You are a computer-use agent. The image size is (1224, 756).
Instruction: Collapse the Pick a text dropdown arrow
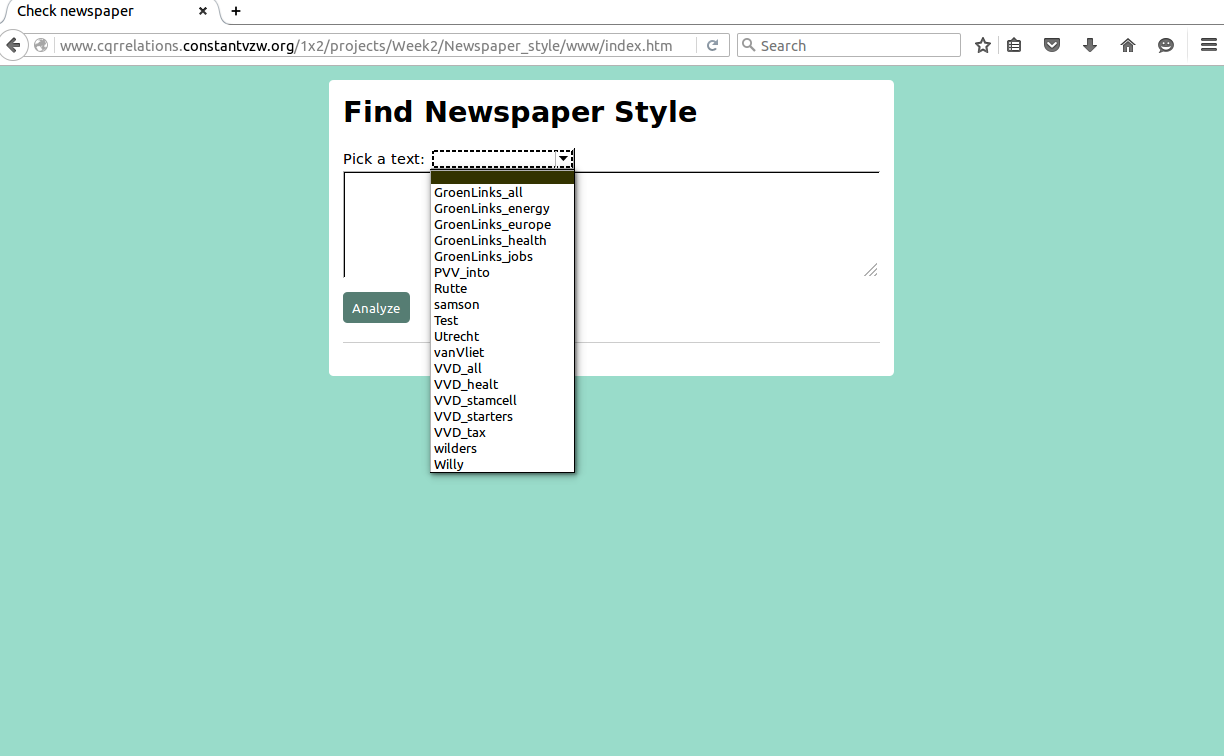pyautogui.click(x=564, y=158)
